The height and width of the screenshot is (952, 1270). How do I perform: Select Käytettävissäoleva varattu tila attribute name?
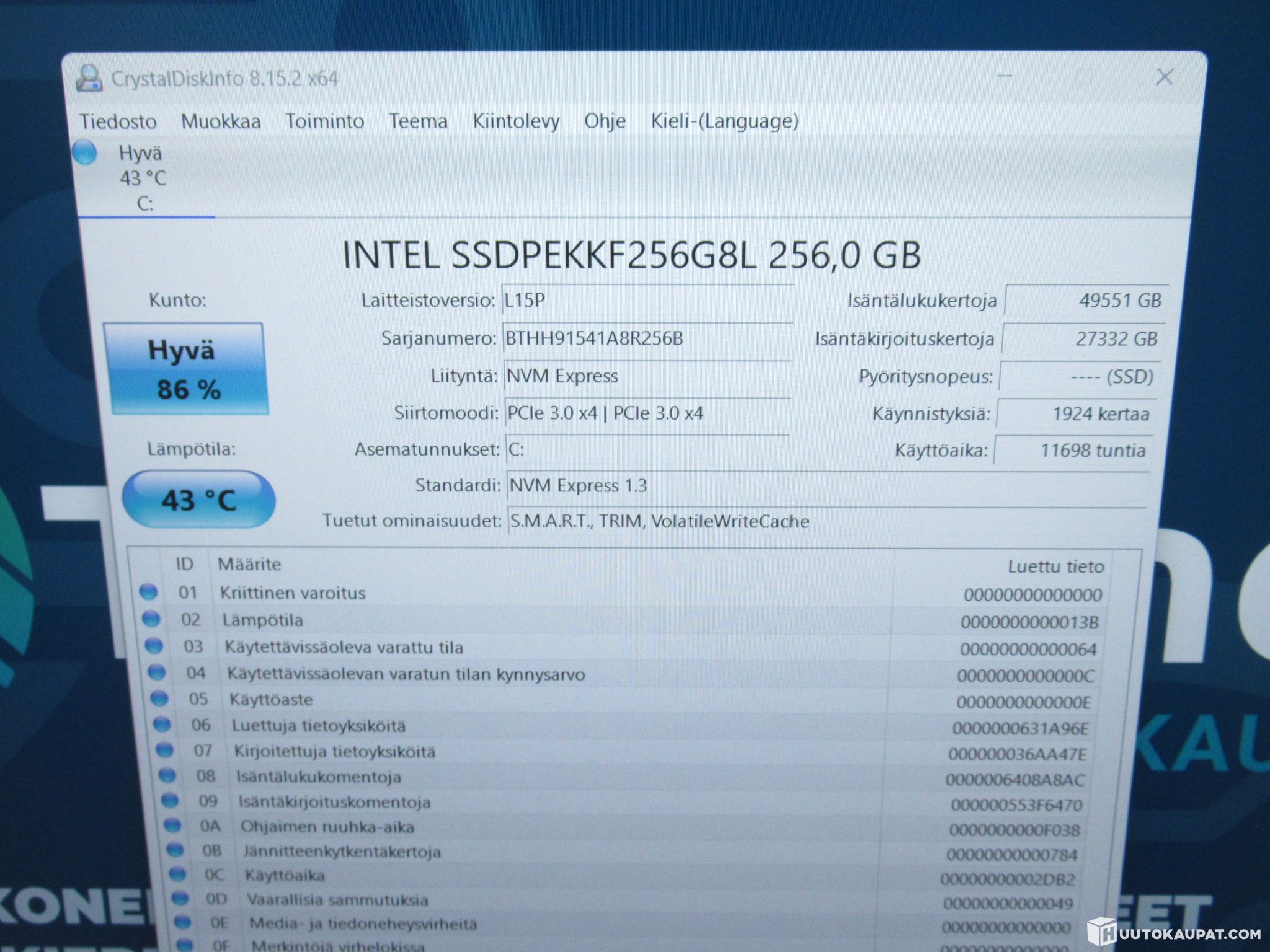[344, 648]
